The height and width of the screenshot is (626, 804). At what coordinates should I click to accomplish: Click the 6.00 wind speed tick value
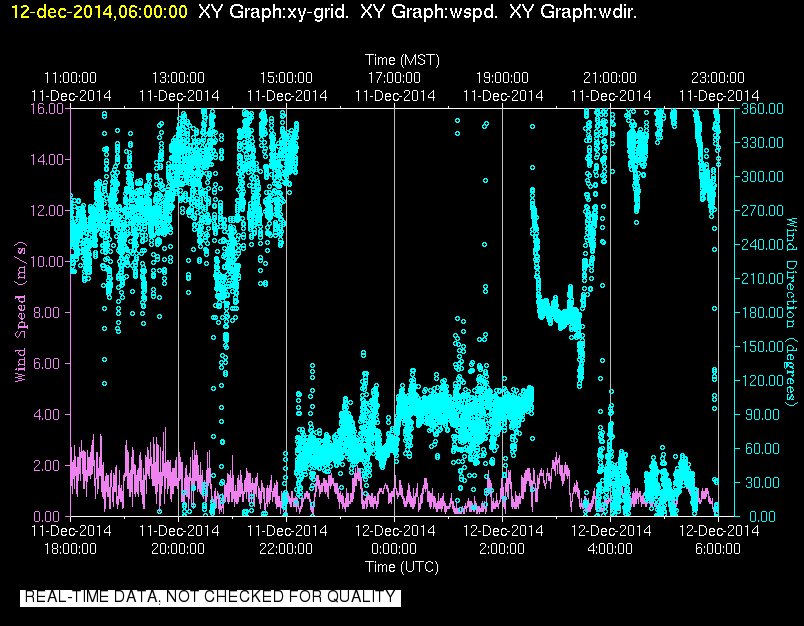pyautogui.click(x=47, y=364)
